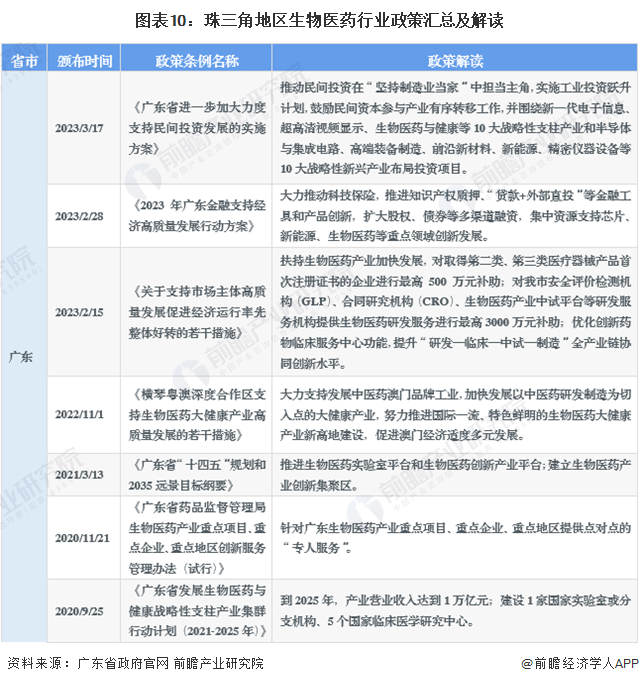Select the 省市 column header
639x684 pixels.
click(25, 59)
